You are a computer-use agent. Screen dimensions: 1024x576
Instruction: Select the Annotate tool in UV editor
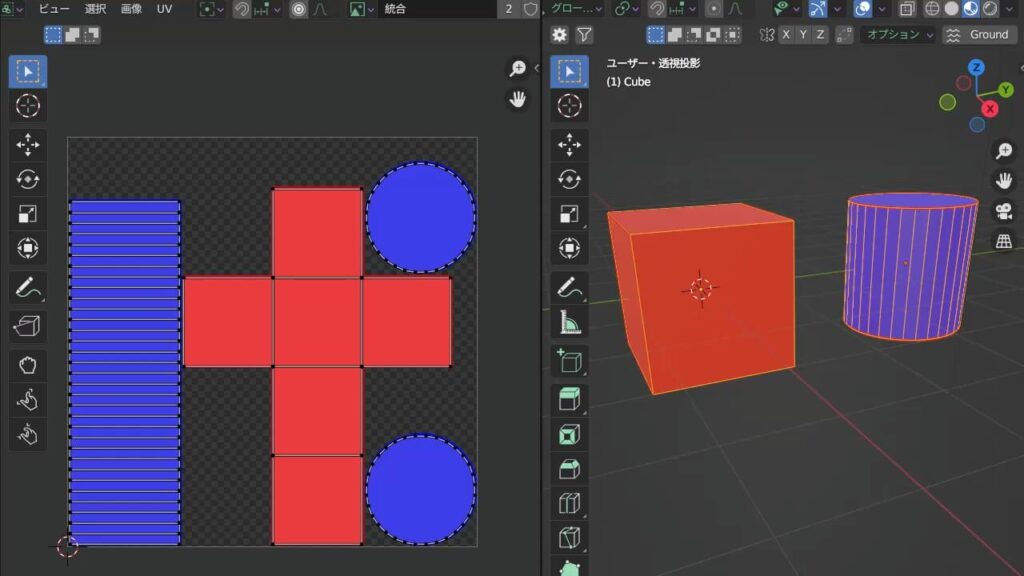tap(27, 287)
